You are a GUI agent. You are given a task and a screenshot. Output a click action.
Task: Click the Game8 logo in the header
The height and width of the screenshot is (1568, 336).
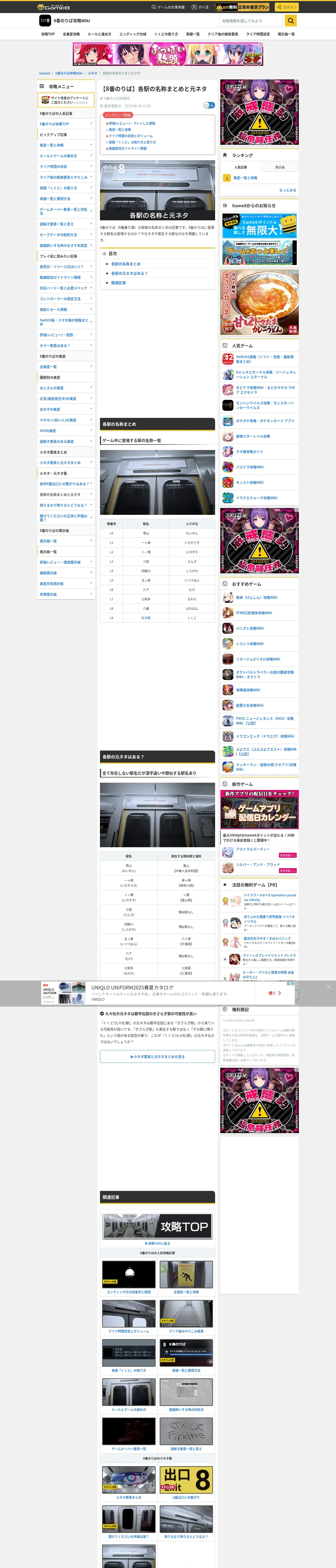tap(54, 7)
